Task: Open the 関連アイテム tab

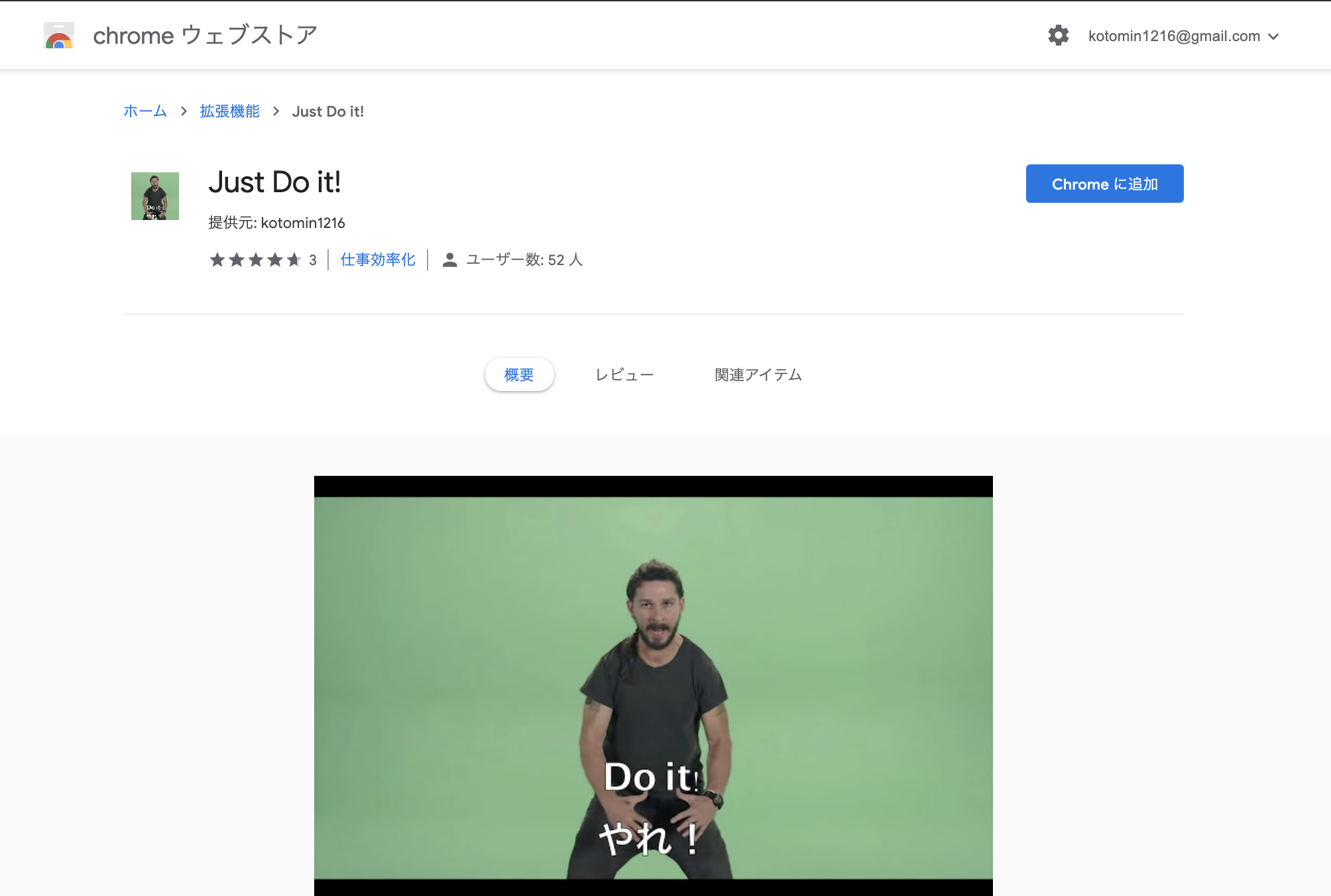Action: tap(758, 375)
